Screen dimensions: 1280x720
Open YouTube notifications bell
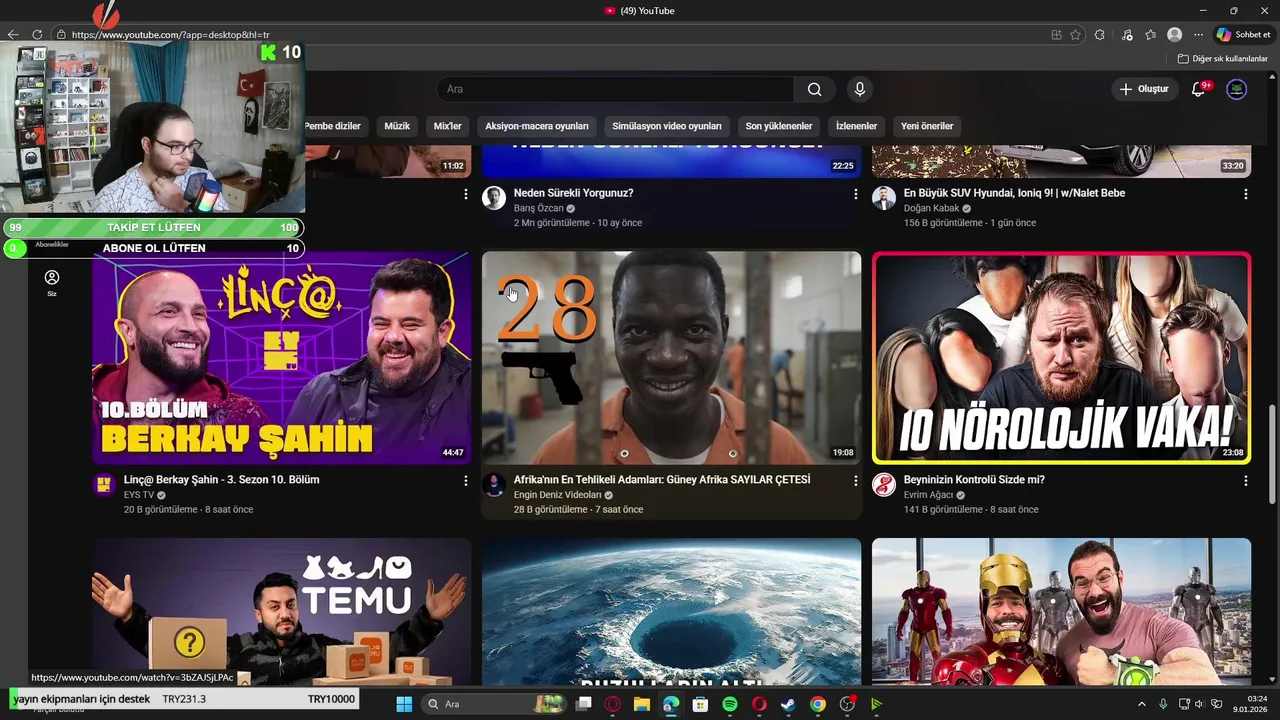[1198, 89]
